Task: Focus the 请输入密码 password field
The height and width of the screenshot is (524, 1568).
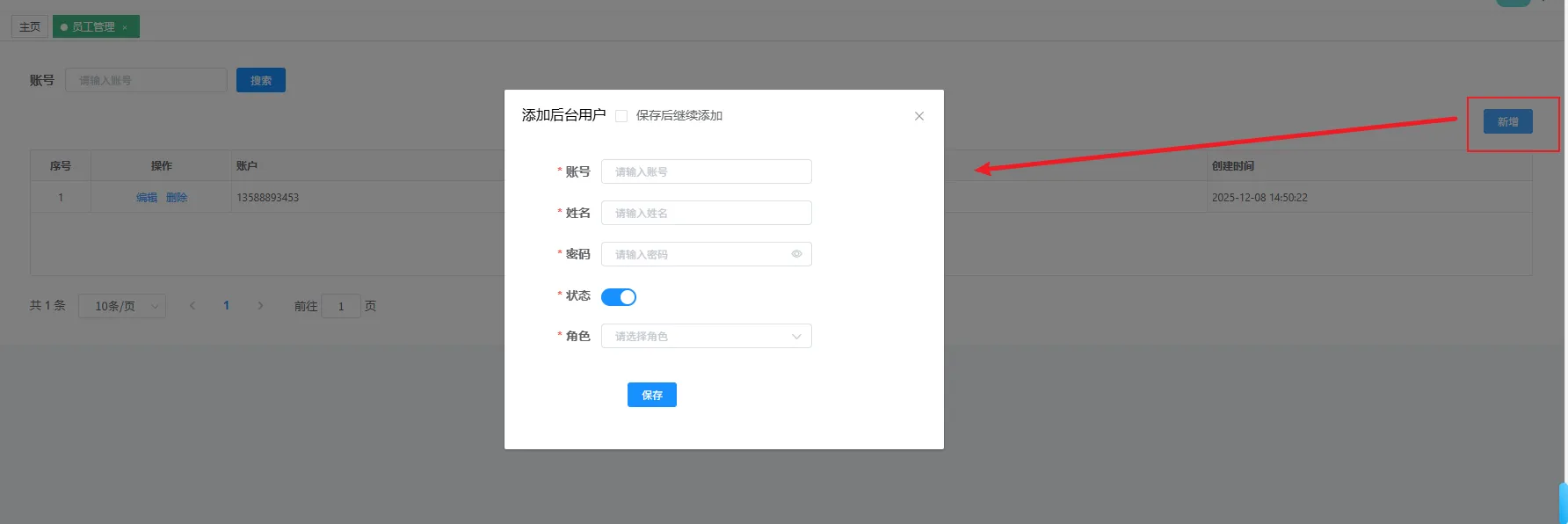Action: click(694, 255)
